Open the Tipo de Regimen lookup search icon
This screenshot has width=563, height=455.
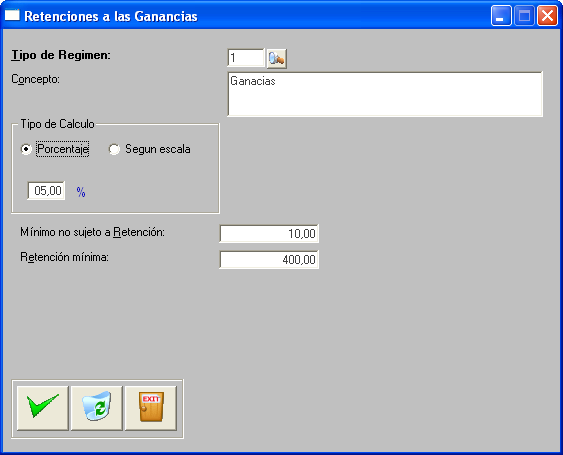coord(276,58)
